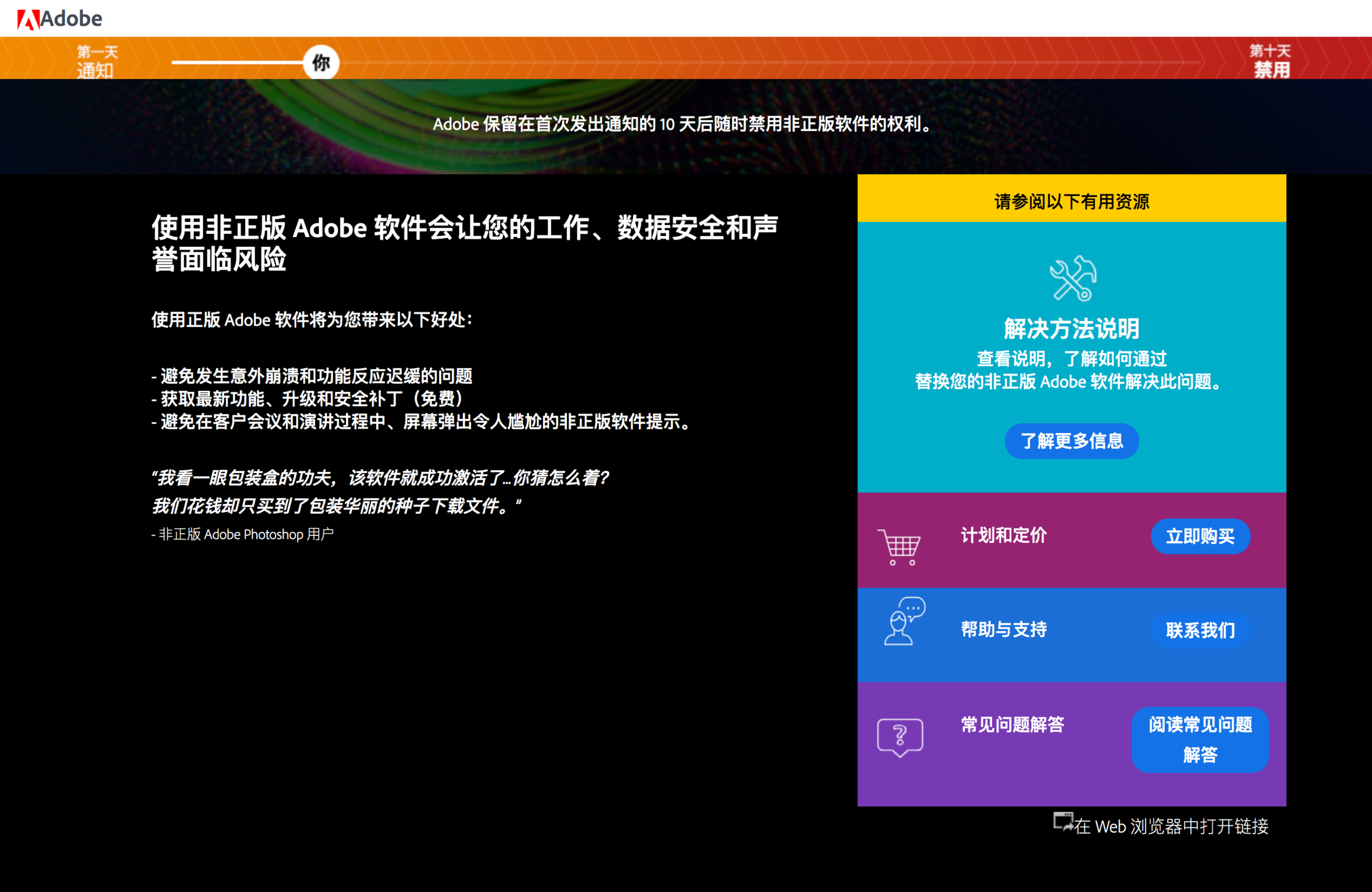The height and width of the screenshot is (892, 1372).
Task: Select the 帮助与支持 label
Action: (1003, 629)
